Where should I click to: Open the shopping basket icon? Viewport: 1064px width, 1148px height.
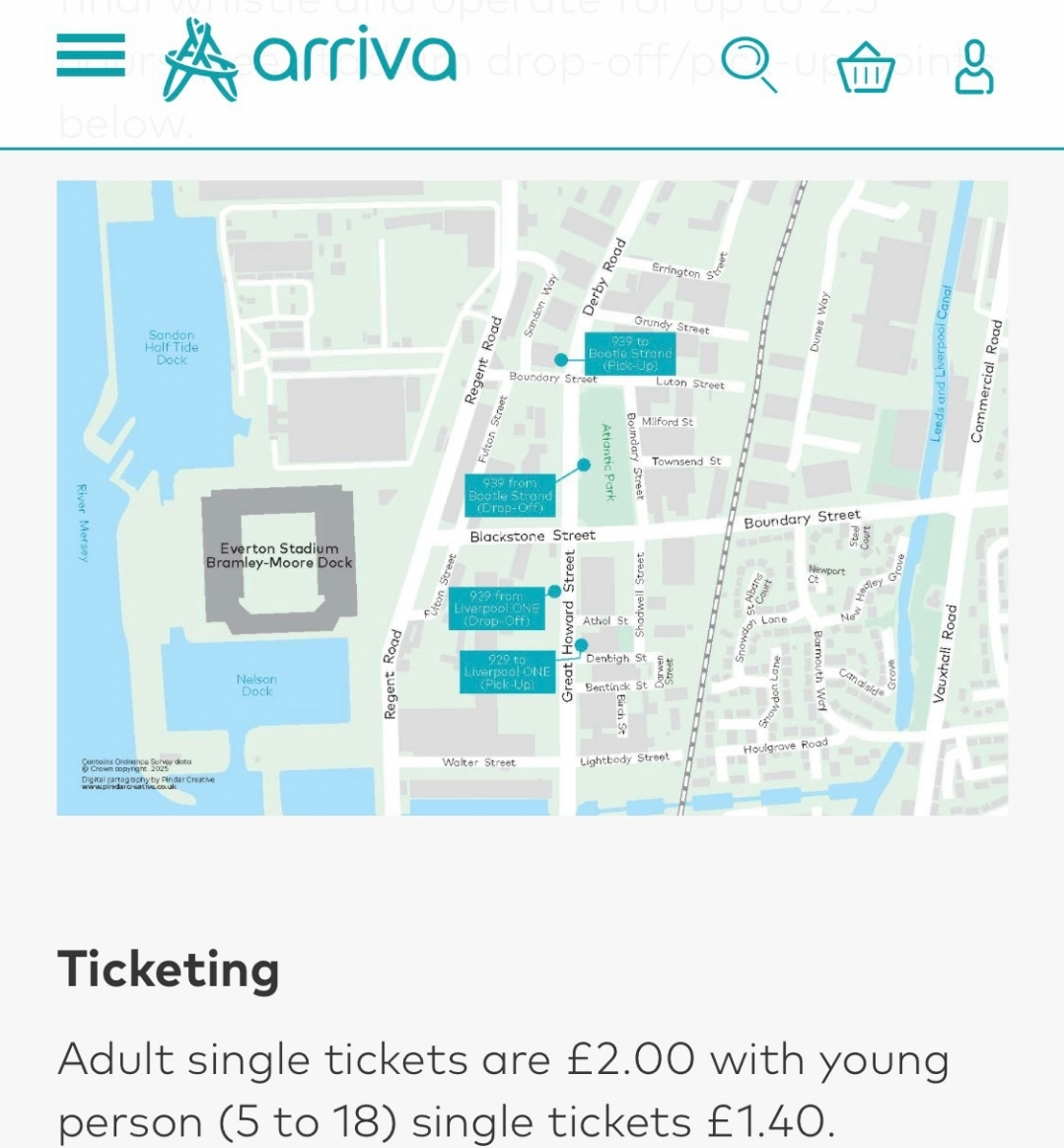coord(866,67)
